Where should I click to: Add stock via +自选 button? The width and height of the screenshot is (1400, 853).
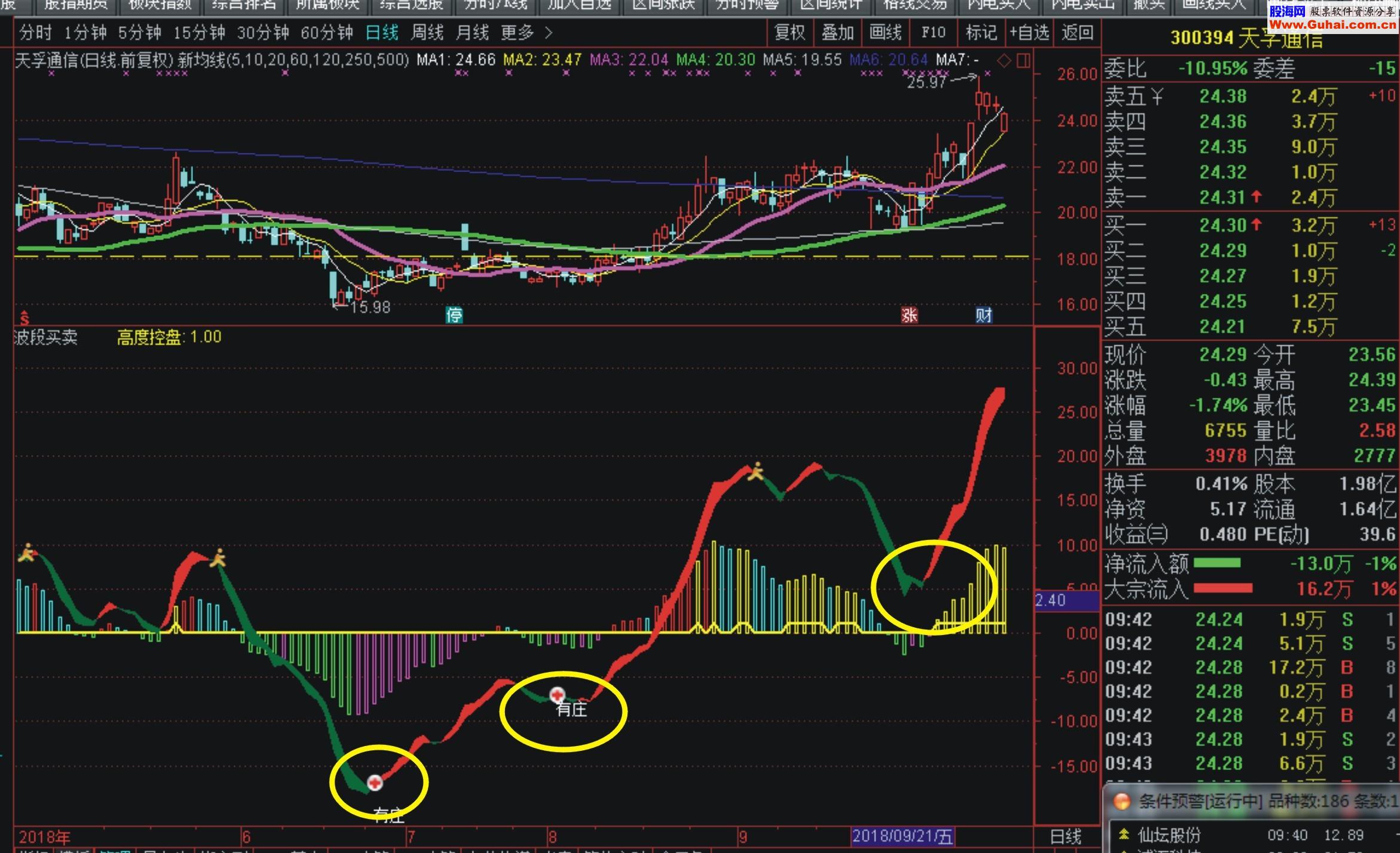[x=1029, y=33]
